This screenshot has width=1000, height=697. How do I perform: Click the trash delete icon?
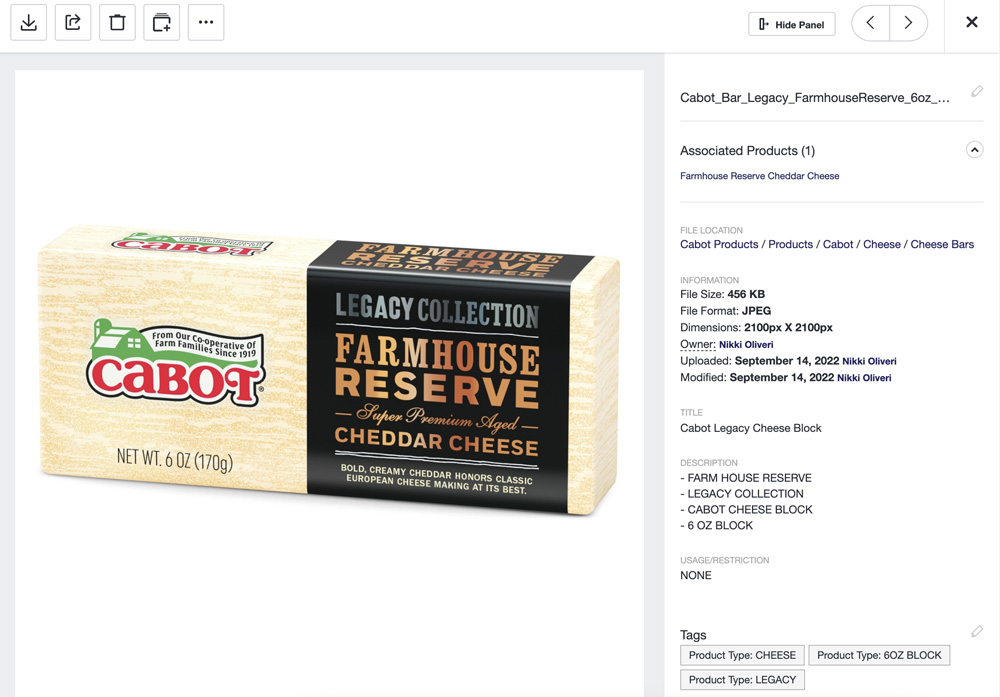click(117, 23)
